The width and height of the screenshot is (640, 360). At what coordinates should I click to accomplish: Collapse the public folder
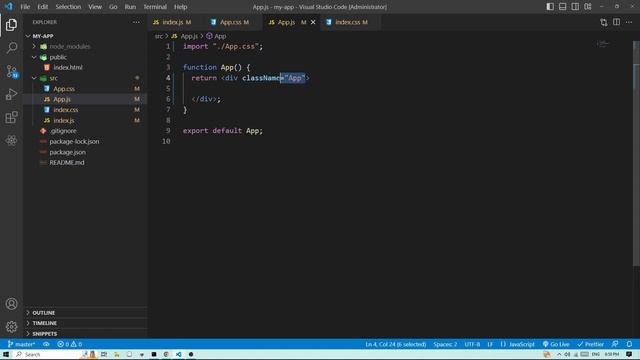tap(34, 57)
